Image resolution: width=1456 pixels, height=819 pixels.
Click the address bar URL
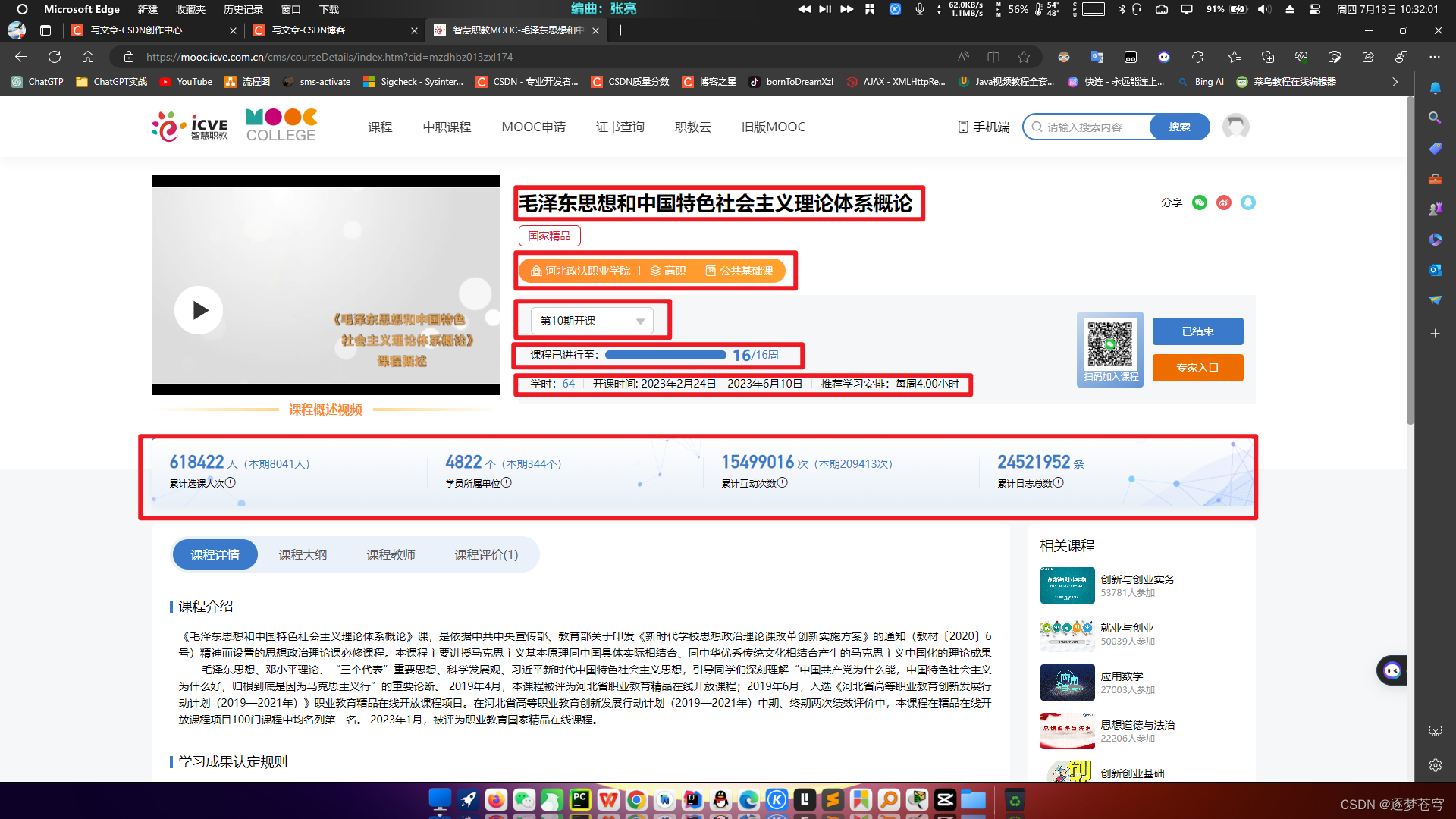pyautogui.click(x=329, y=57)
